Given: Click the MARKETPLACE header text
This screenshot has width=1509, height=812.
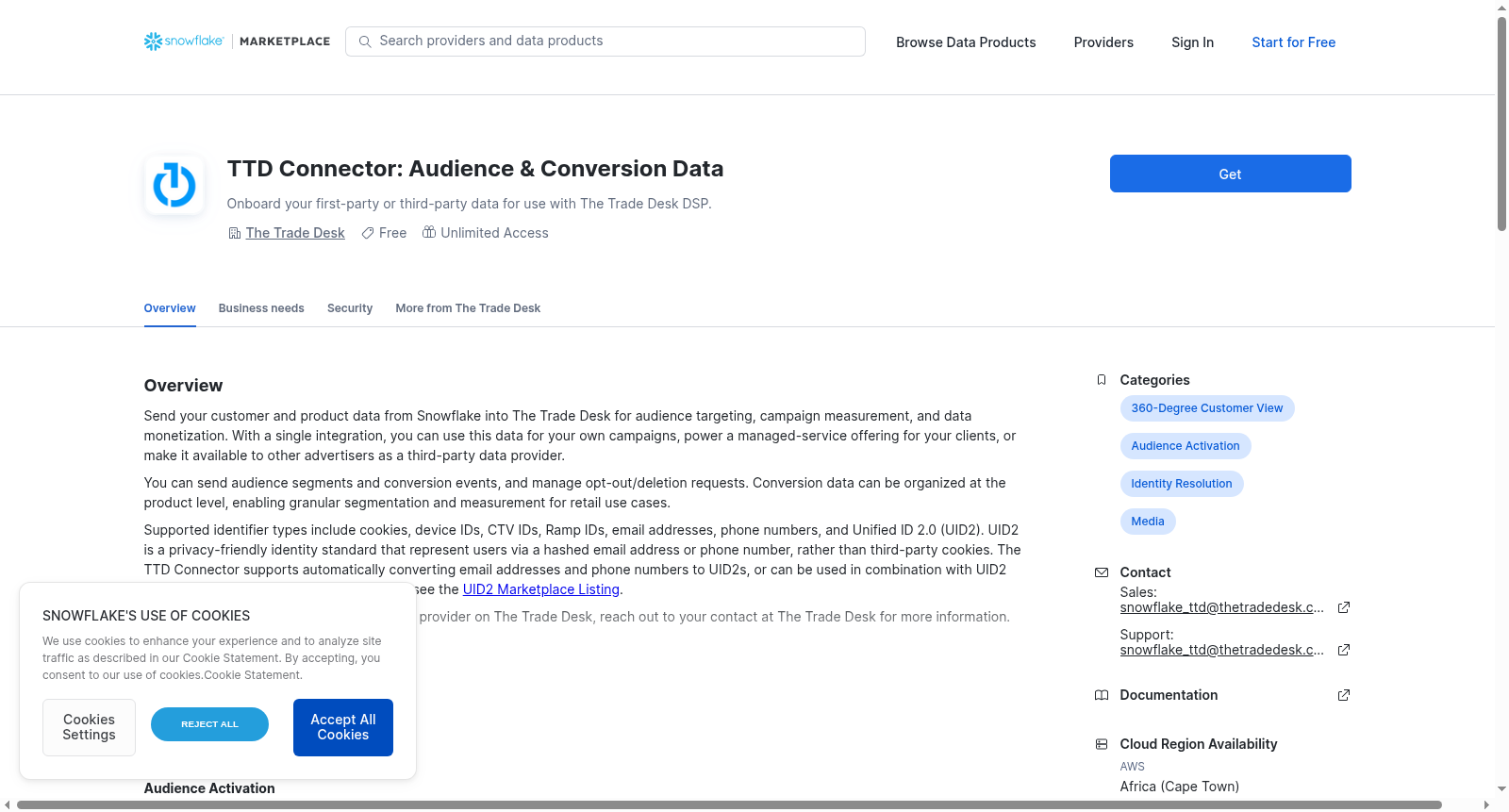Looking at the screenshot, I should [x=285, y=41].
